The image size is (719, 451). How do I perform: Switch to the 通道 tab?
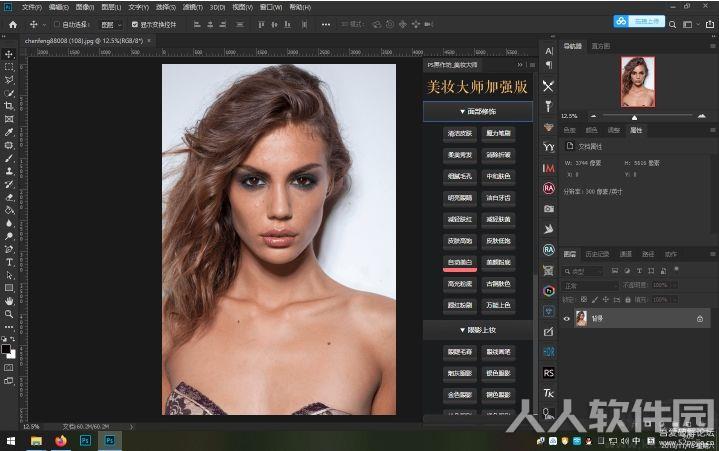tap(626, 254)
